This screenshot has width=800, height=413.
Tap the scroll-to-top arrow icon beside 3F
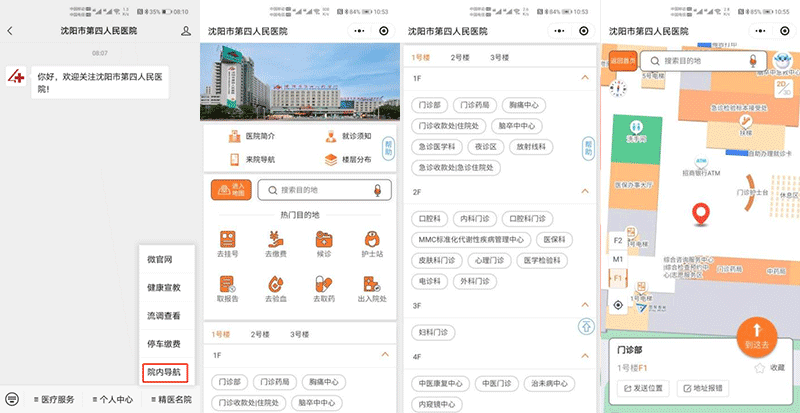click(586, 325)
